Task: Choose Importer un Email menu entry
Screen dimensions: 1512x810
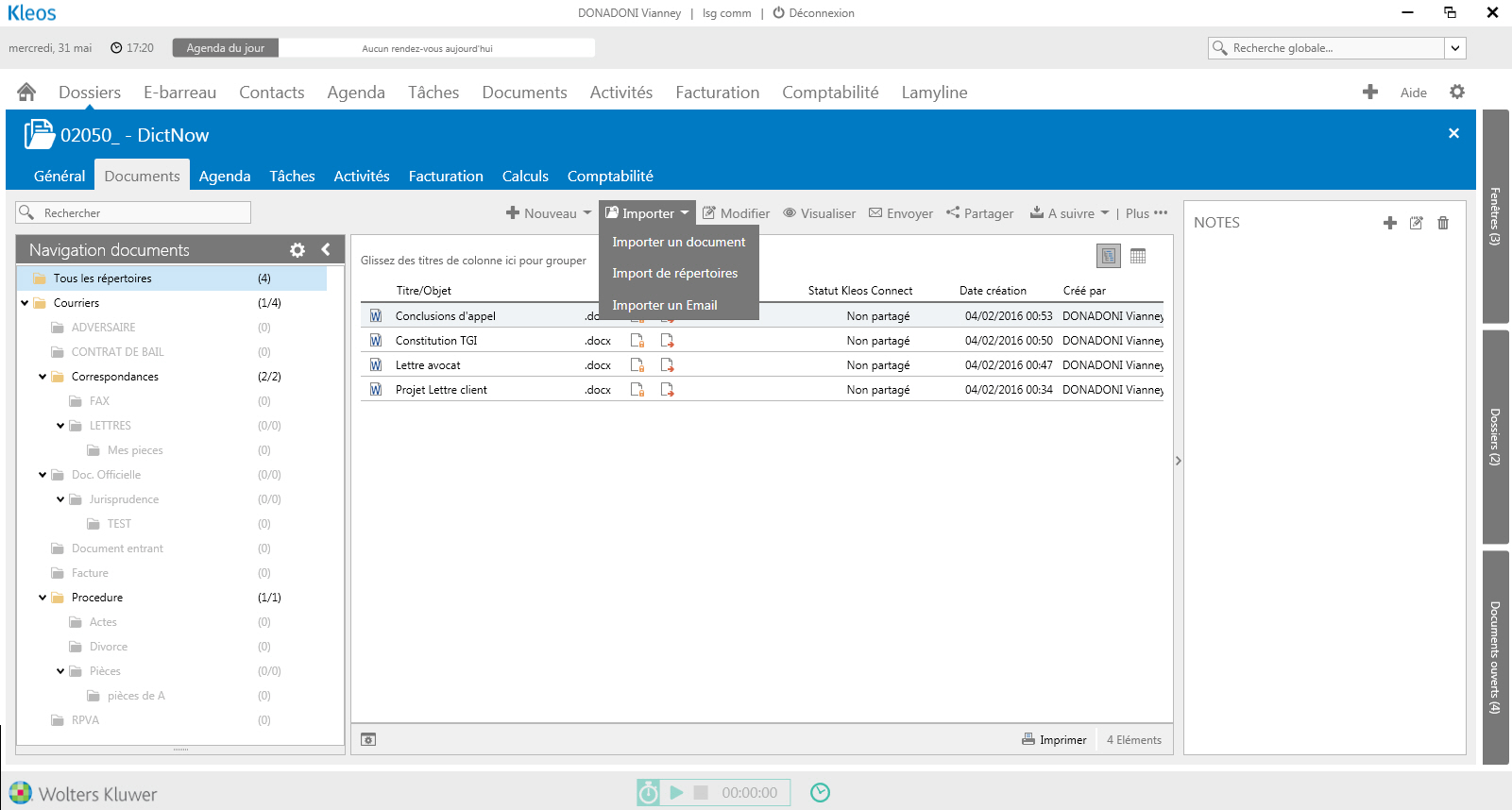Action: [664, 305]
